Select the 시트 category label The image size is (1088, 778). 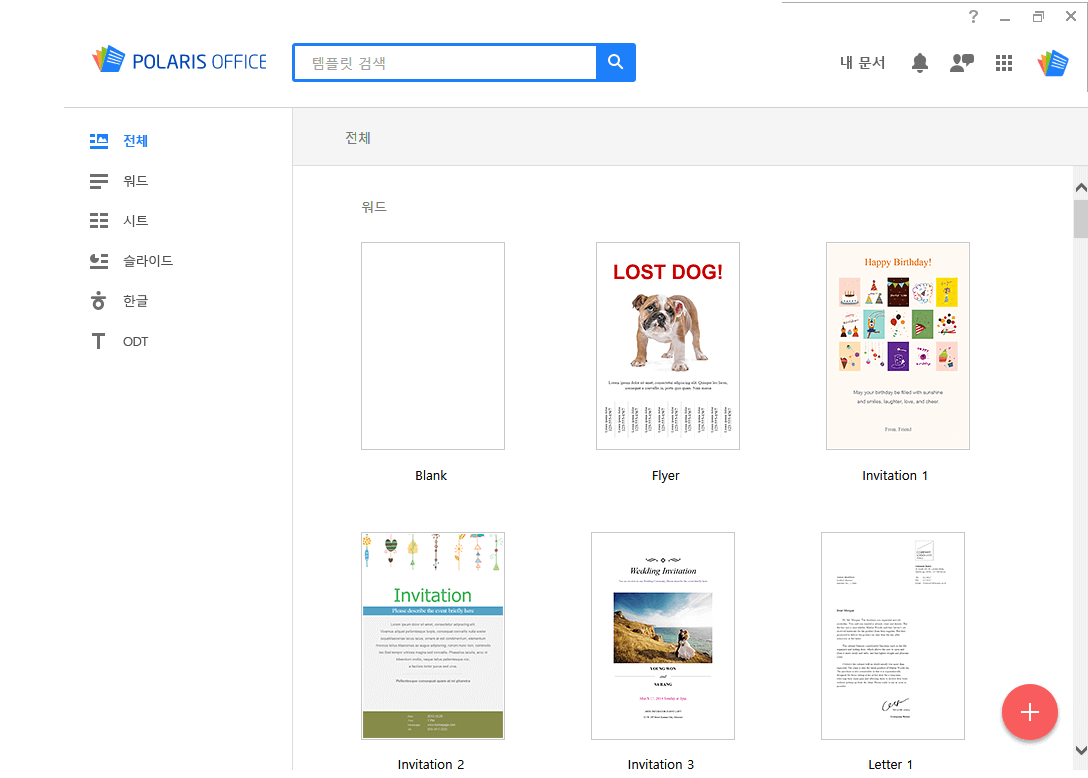click(135, 221)
